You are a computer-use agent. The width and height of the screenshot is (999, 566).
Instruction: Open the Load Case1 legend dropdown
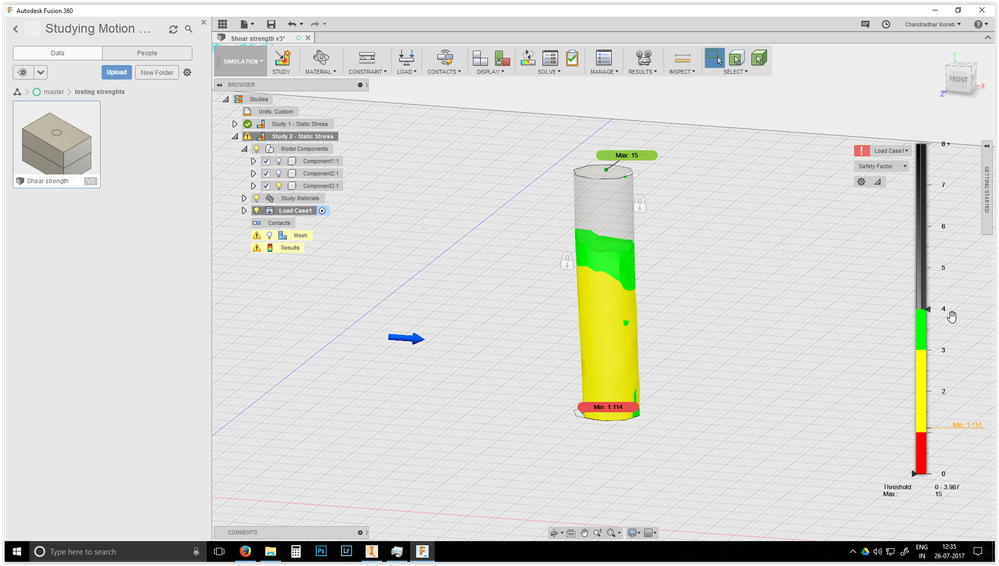pyautogui.click(x=891, y=151)
